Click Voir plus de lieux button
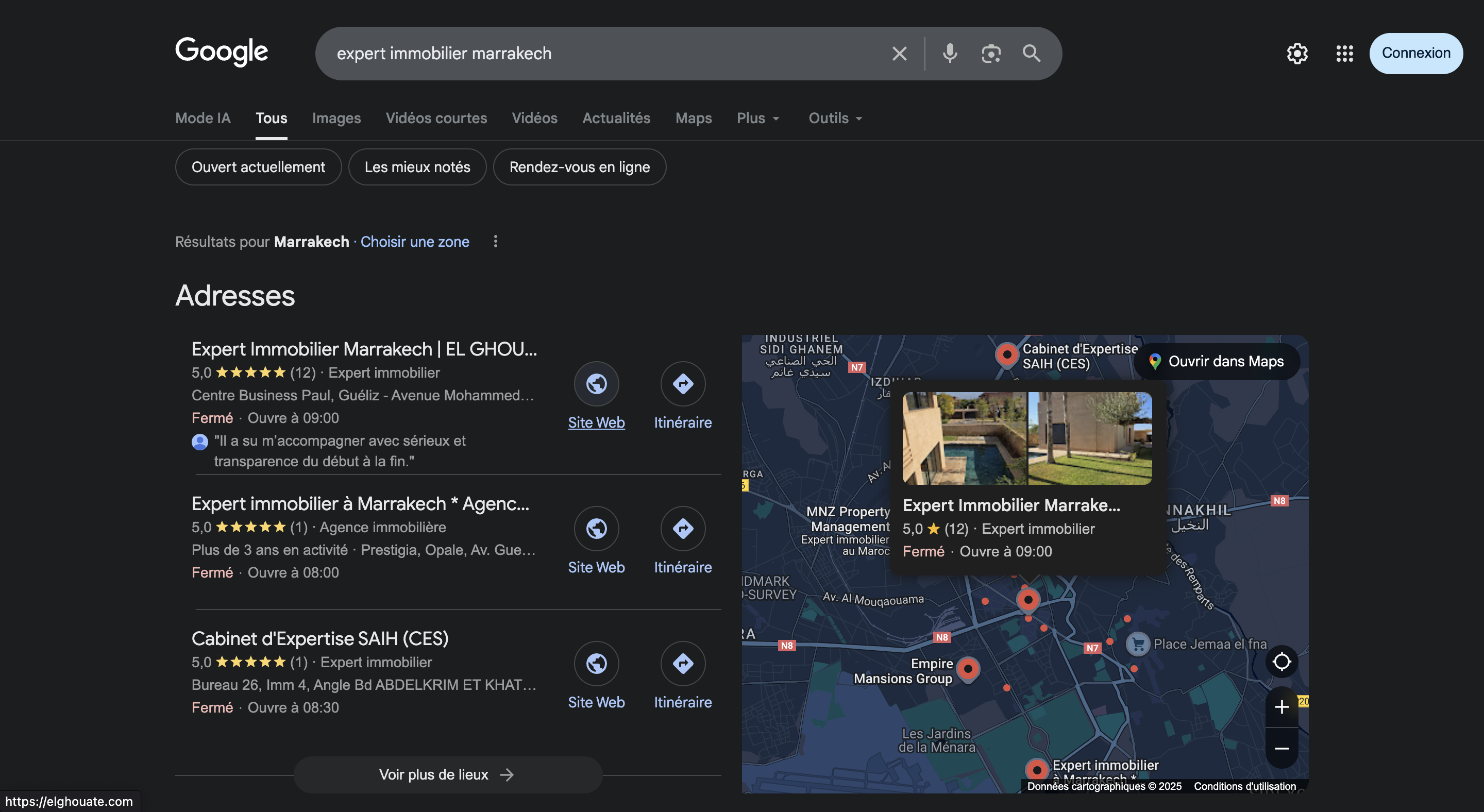1484x812 pixels. coord(448,774)
